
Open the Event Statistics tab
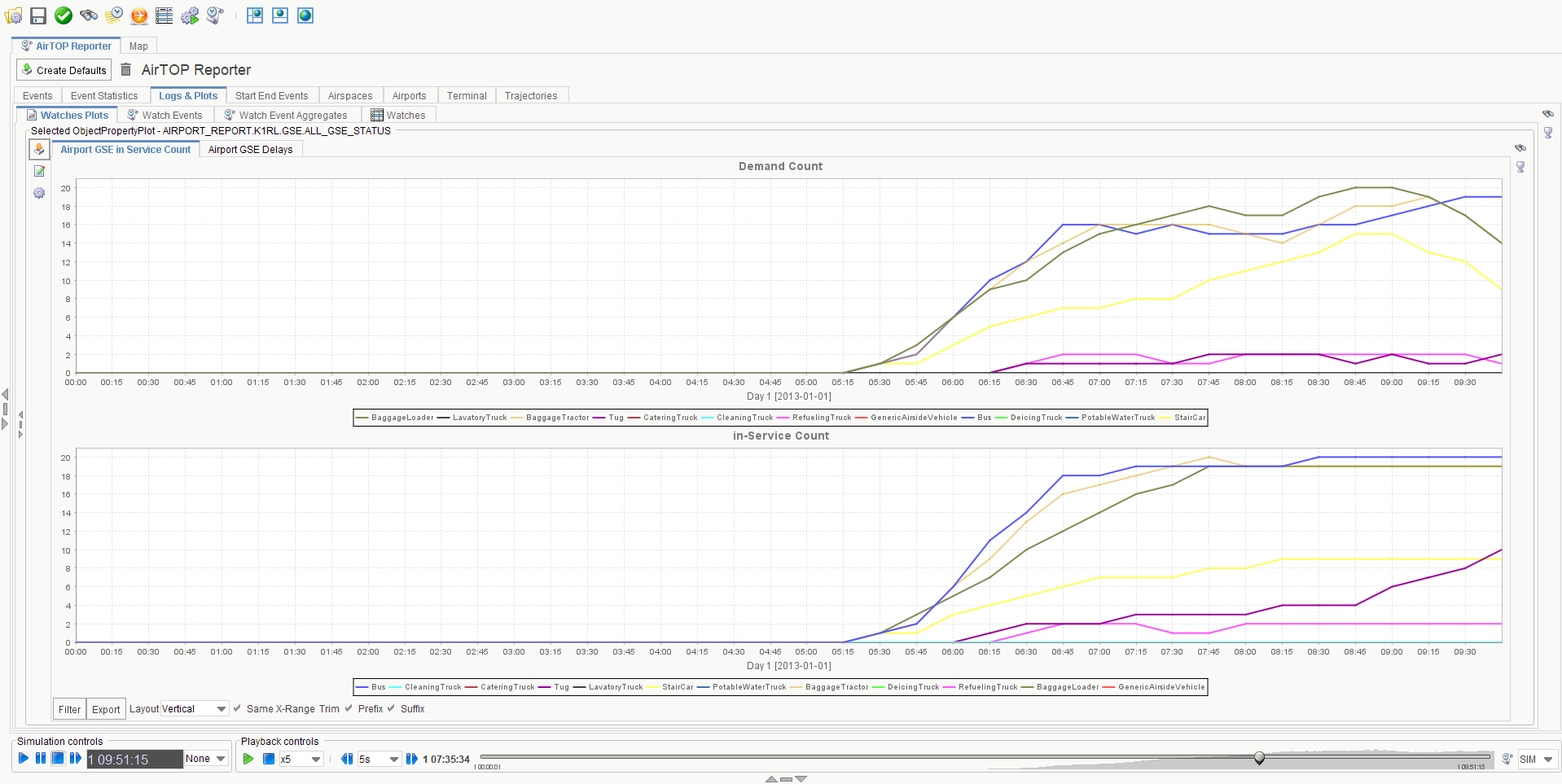coord(104,96)
